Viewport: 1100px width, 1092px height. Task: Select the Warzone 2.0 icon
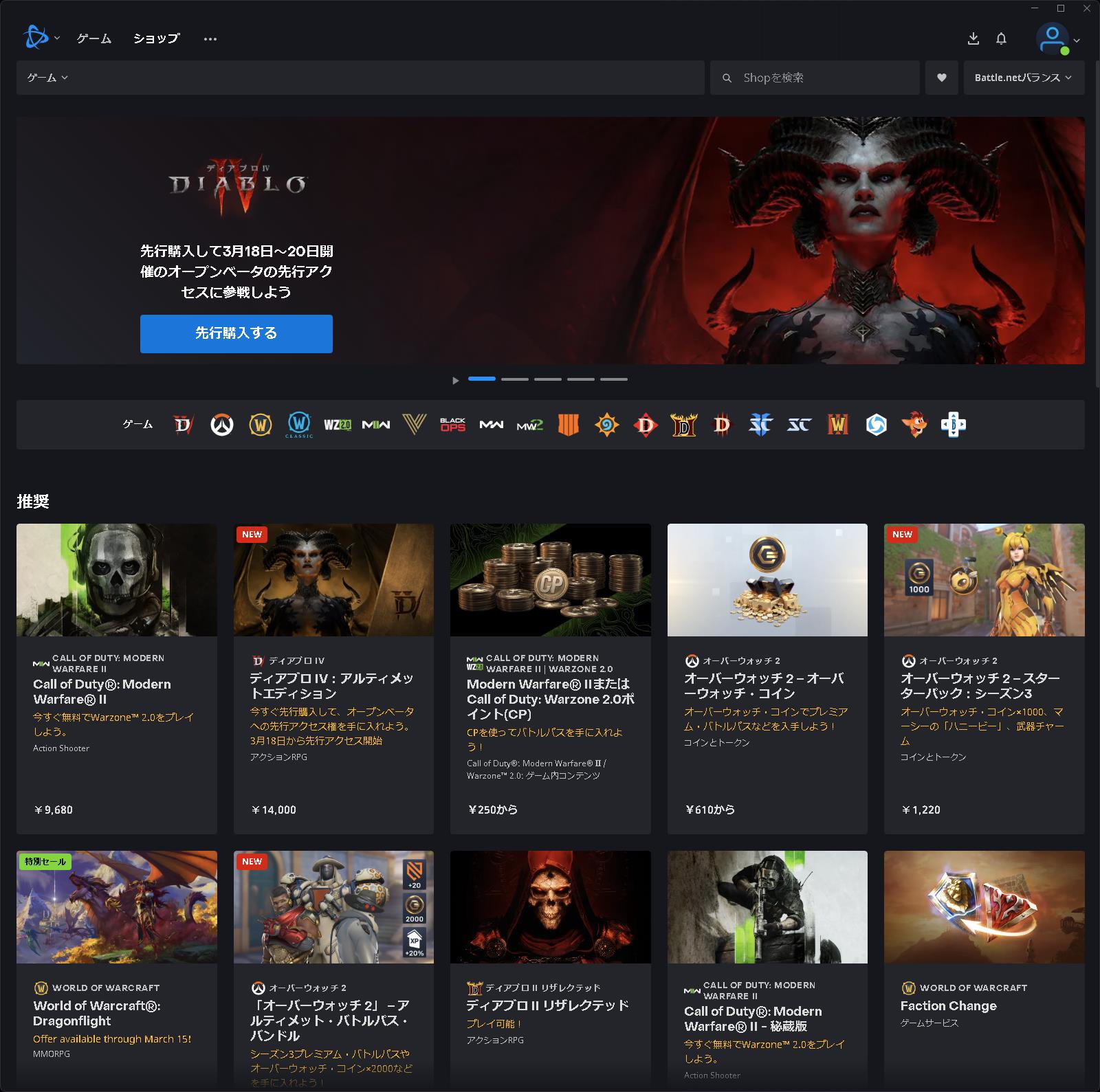338,425
